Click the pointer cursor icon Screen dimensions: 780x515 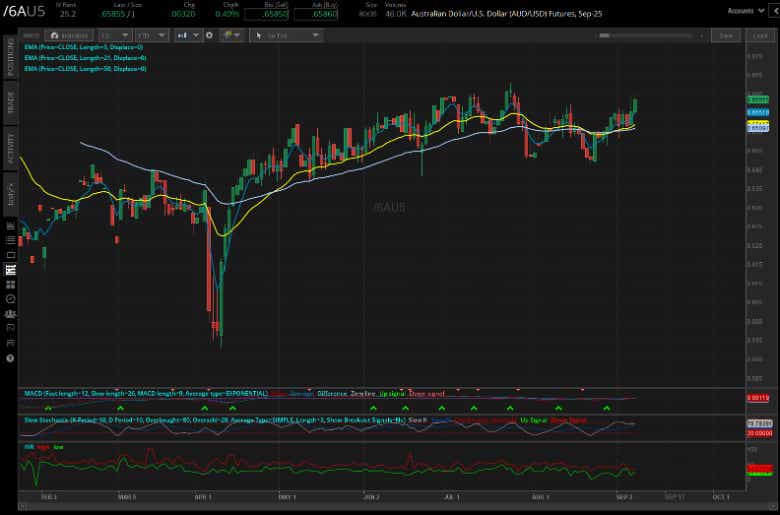259,36
